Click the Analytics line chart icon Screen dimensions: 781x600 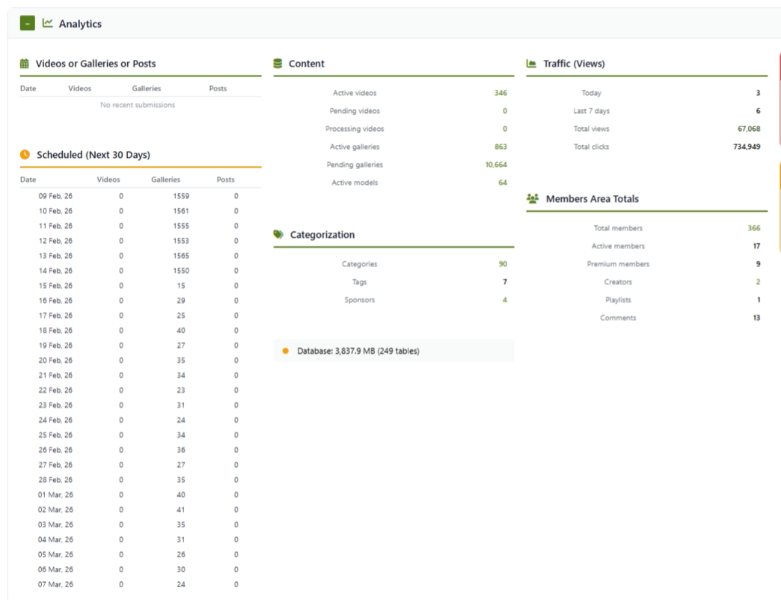pos(48,23)
